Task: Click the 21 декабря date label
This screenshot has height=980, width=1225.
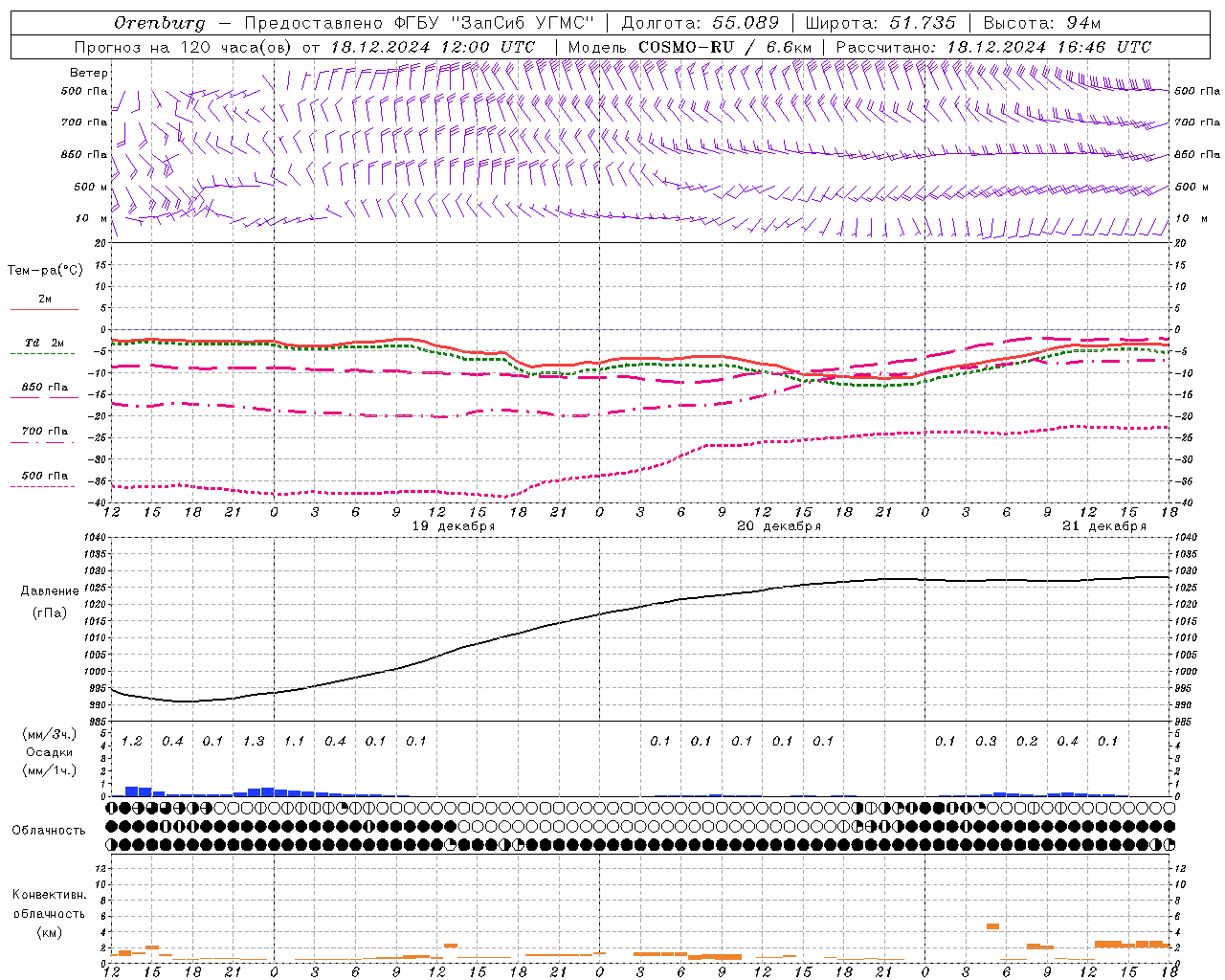Action: click(x=1104, y=526)
